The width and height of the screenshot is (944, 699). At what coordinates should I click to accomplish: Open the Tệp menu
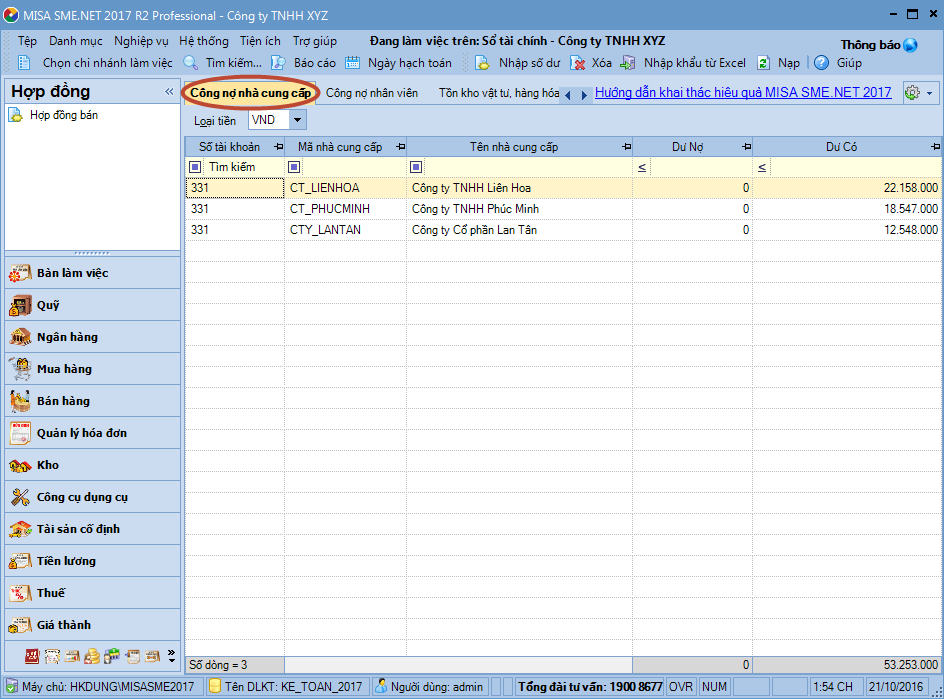coord(27,41)
